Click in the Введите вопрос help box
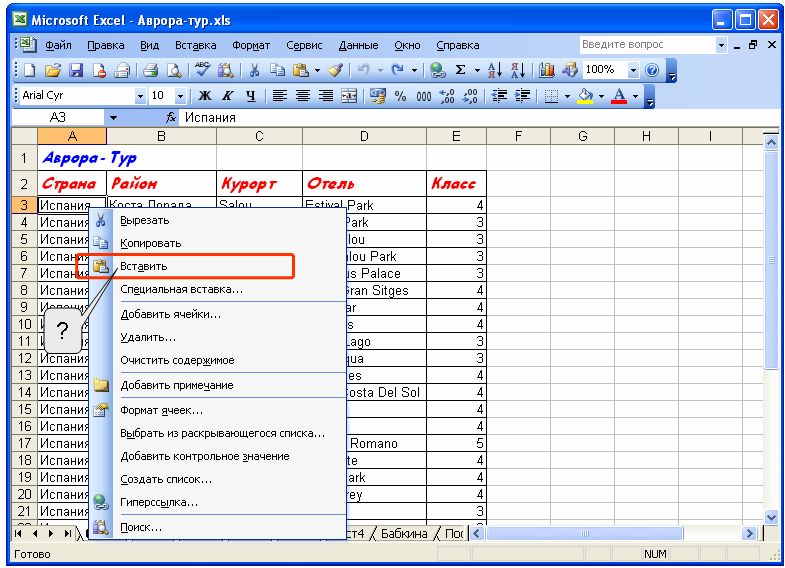This screenshot has height=568, width=785. [x=648, y=45]
